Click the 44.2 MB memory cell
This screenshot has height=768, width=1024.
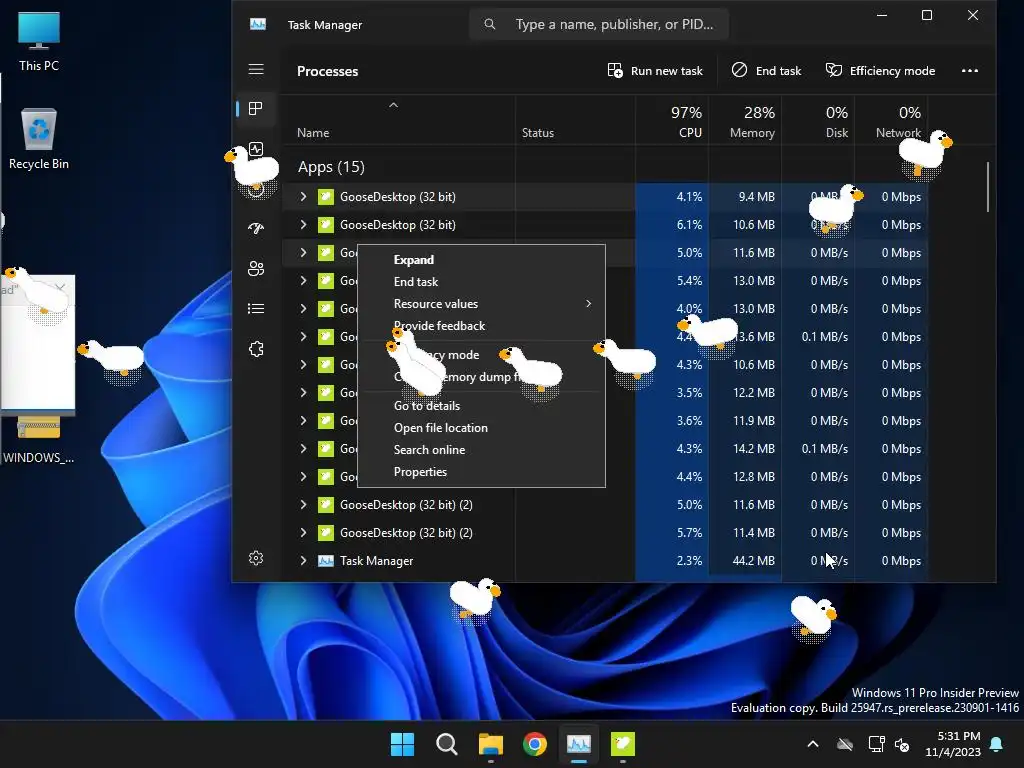point(745,561)
